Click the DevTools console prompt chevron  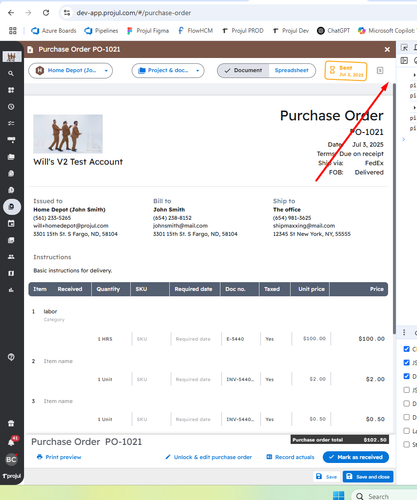[x=404, y=139]
